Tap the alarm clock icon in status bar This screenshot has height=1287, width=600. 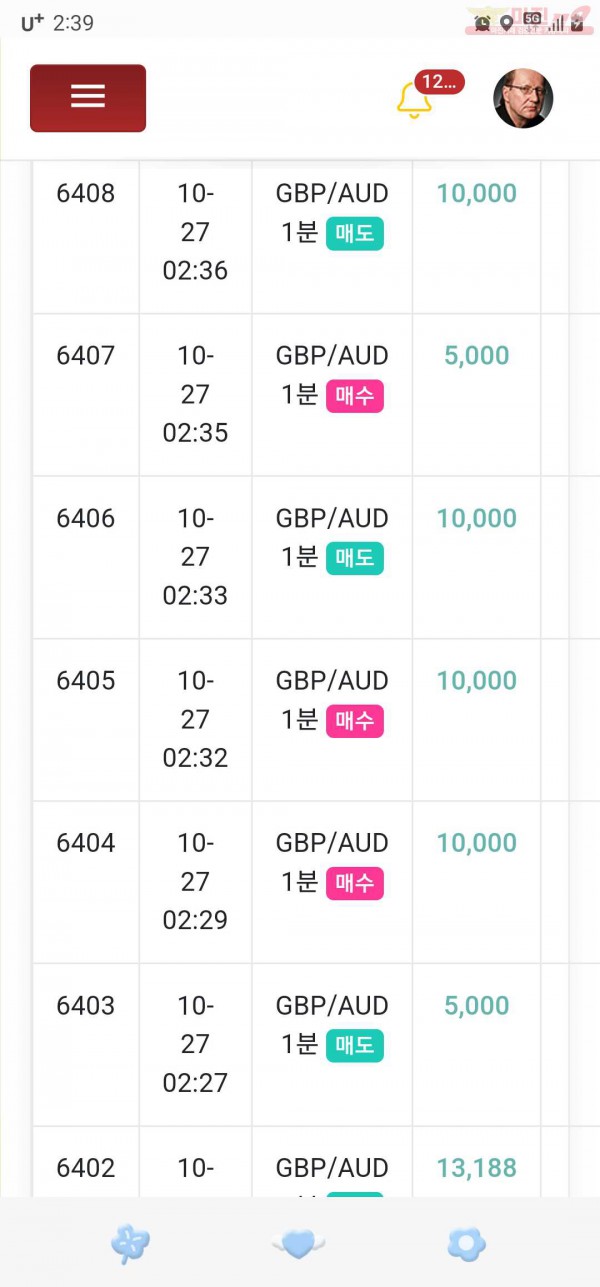pyautogui.click(x=483, y=23)
